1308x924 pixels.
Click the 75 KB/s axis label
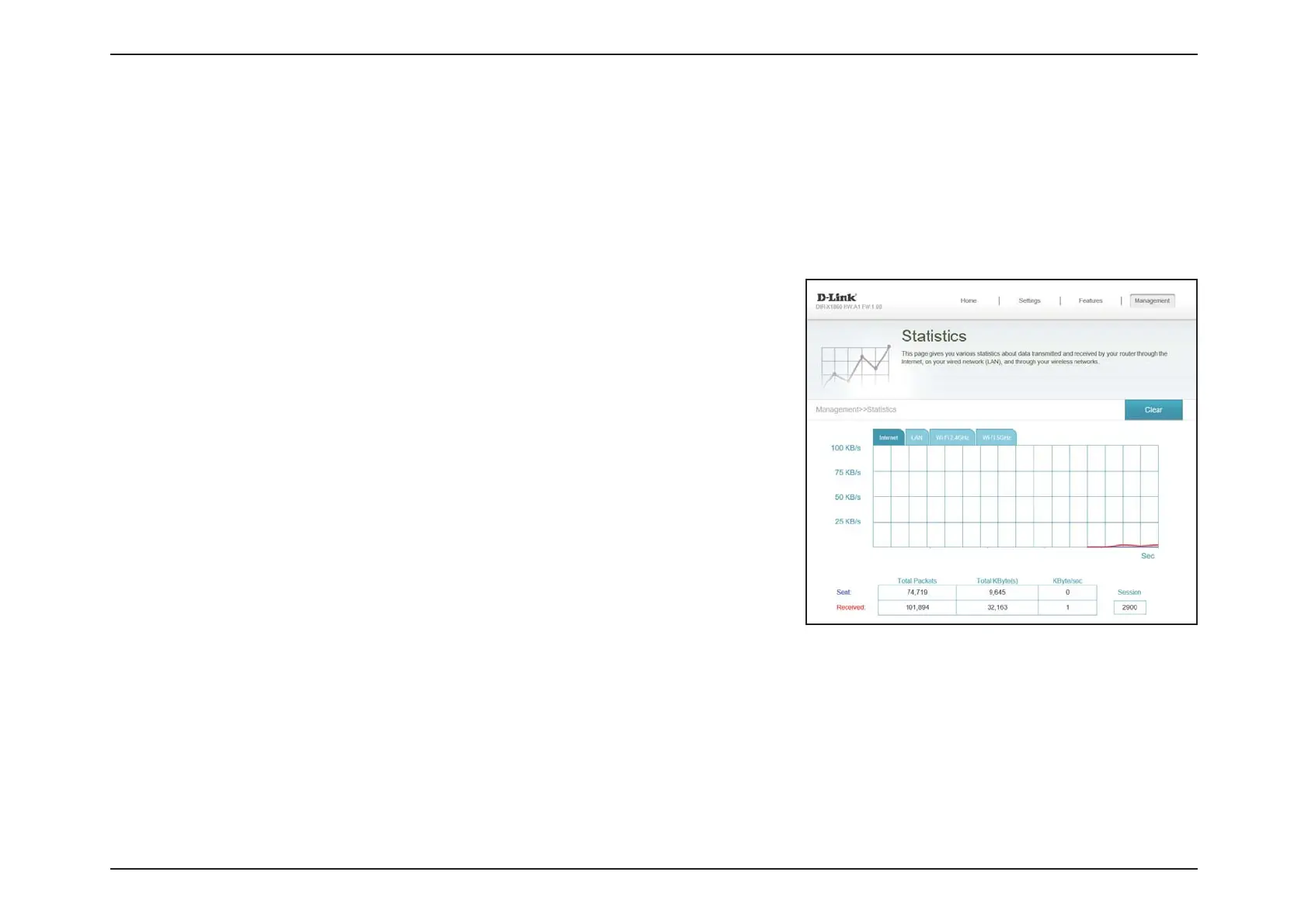[847, 472]
